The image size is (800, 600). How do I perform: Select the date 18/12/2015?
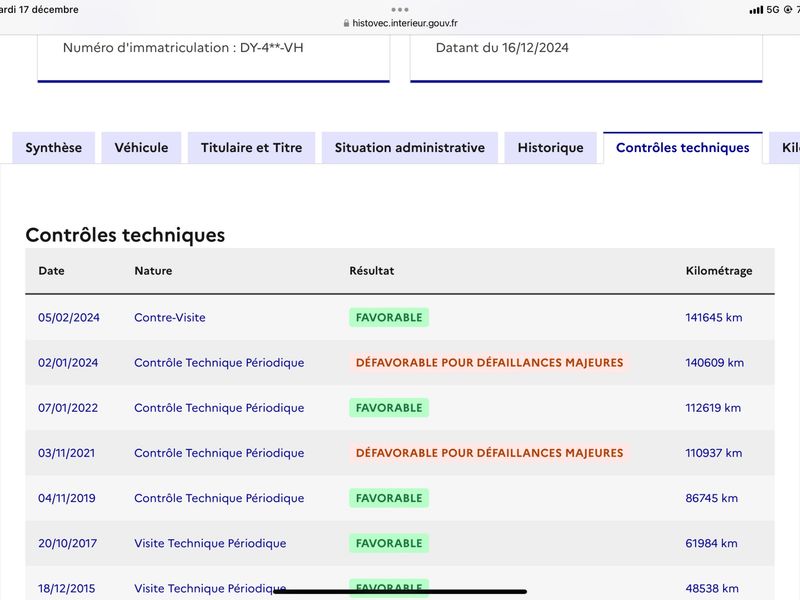tap(67, 588)
